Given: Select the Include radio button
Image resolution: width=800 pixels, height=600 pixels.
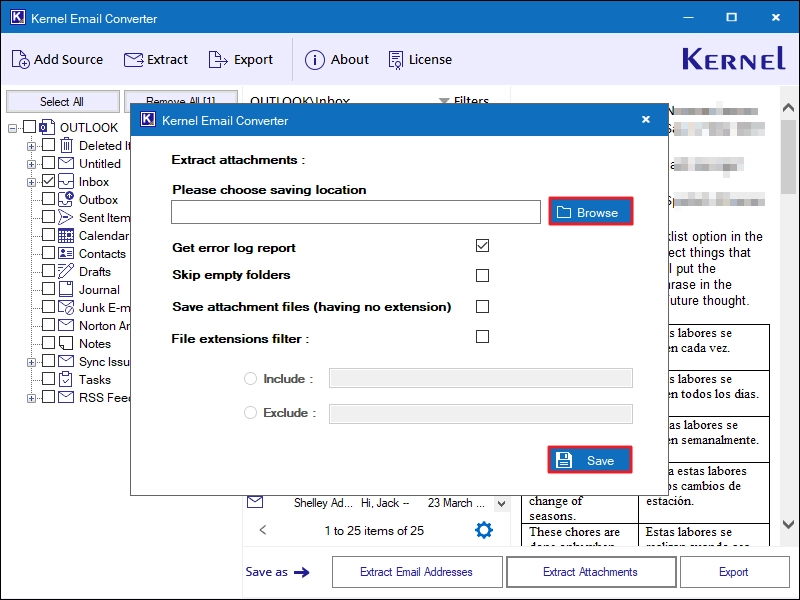Looking at the screenshot, I should [x=250, y=379].
